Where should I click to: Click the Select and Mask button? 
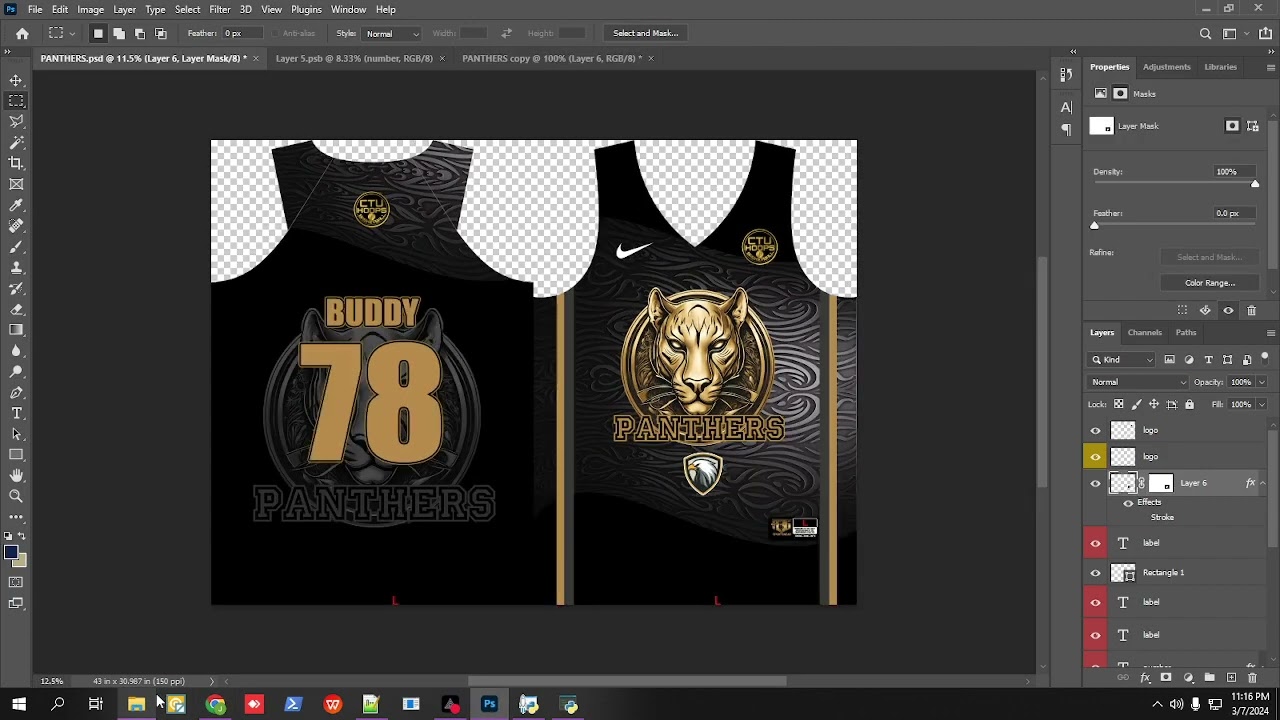coord(645,33)
